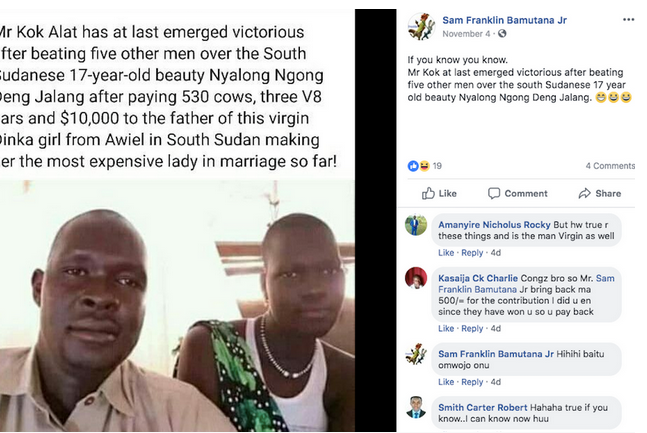Open Smith Carter Robert's profile name link
647x433 pixels.
(482, 407)
